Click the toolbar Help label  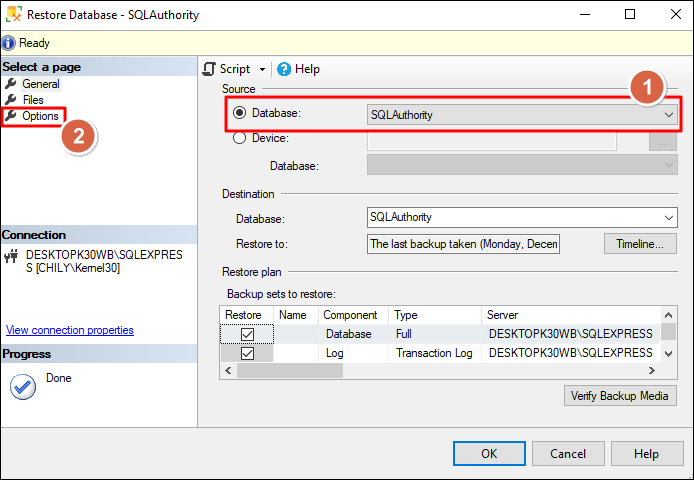click(307, 69)
